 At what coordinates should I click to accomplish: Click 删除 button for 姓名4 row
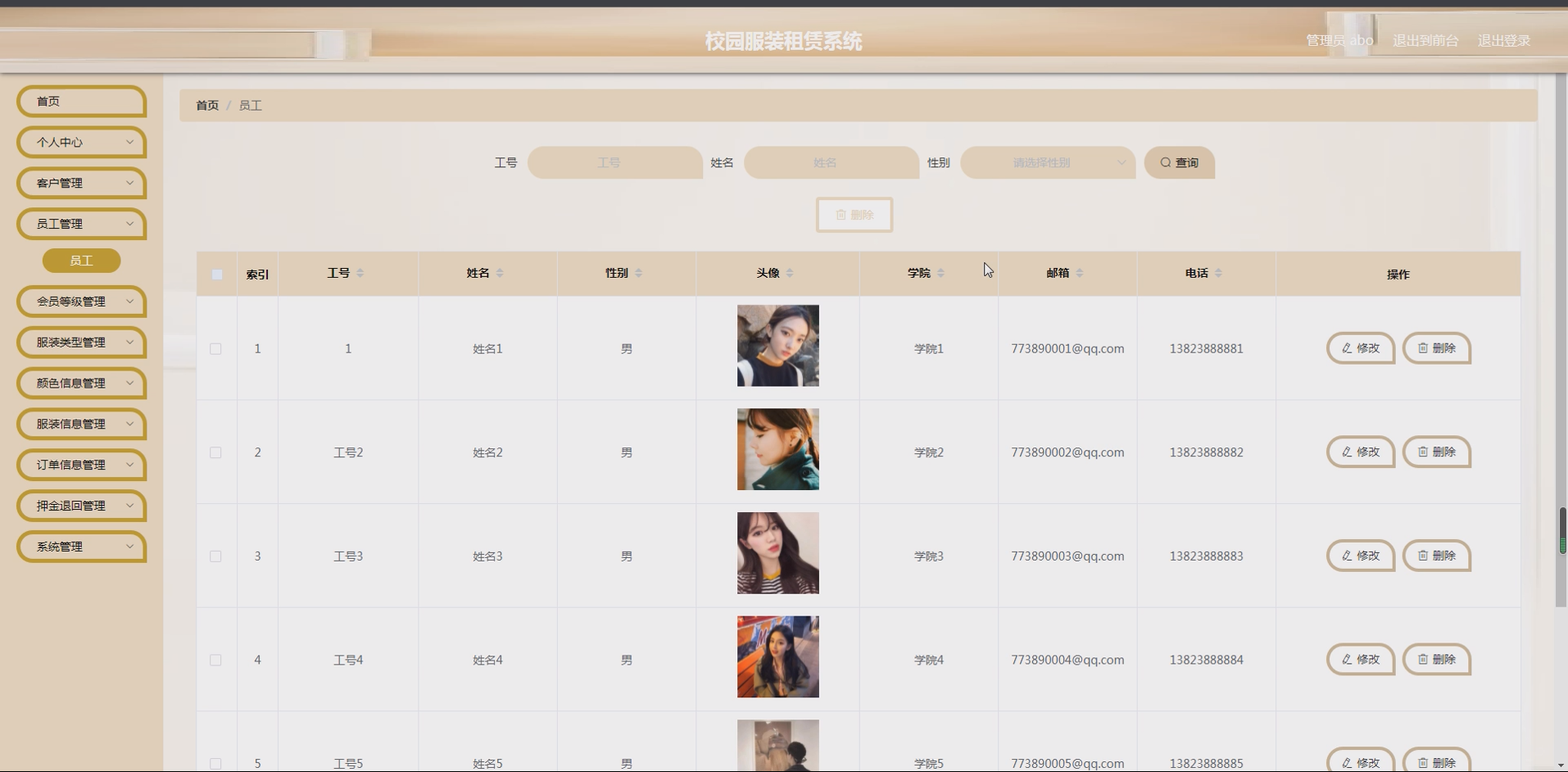pos(1436,659)
